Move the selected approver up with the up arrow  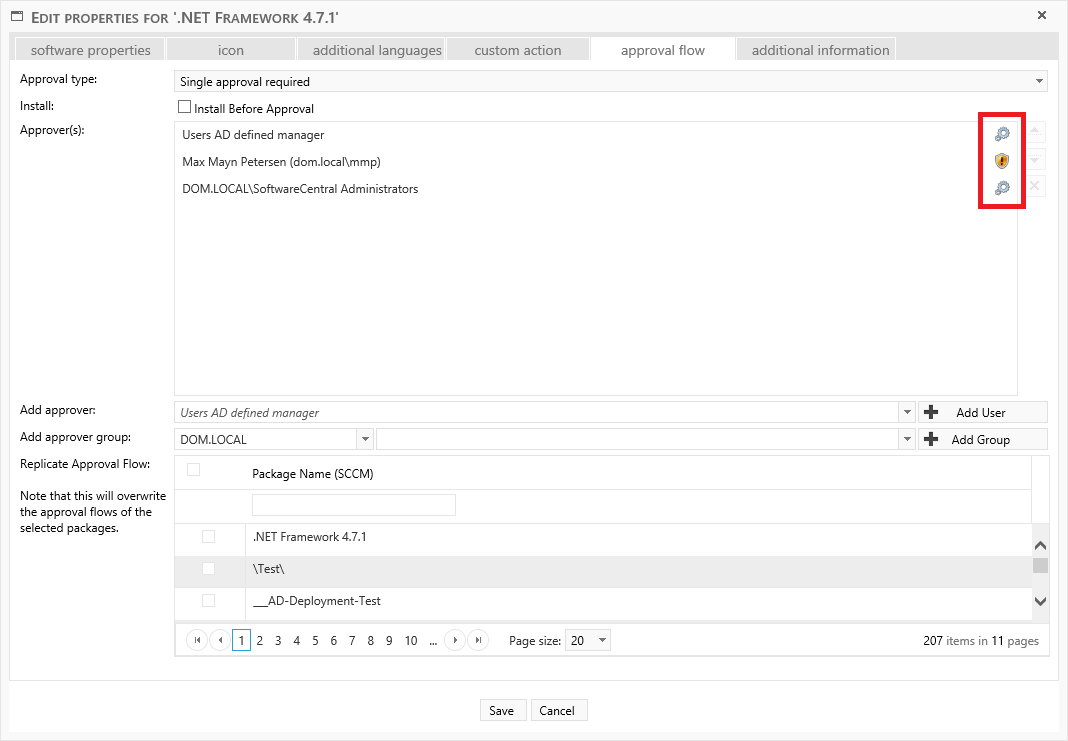pos(1035,132)
